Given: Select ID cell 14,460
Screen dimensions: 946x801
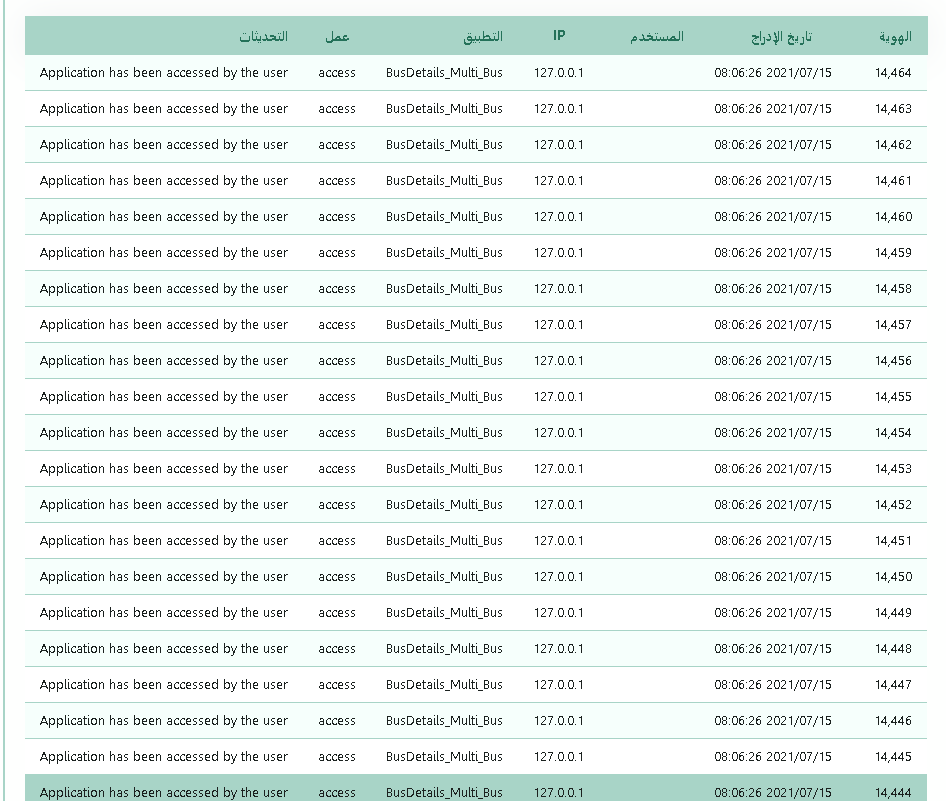Looking at the screenshot, I should coord(894,217).
